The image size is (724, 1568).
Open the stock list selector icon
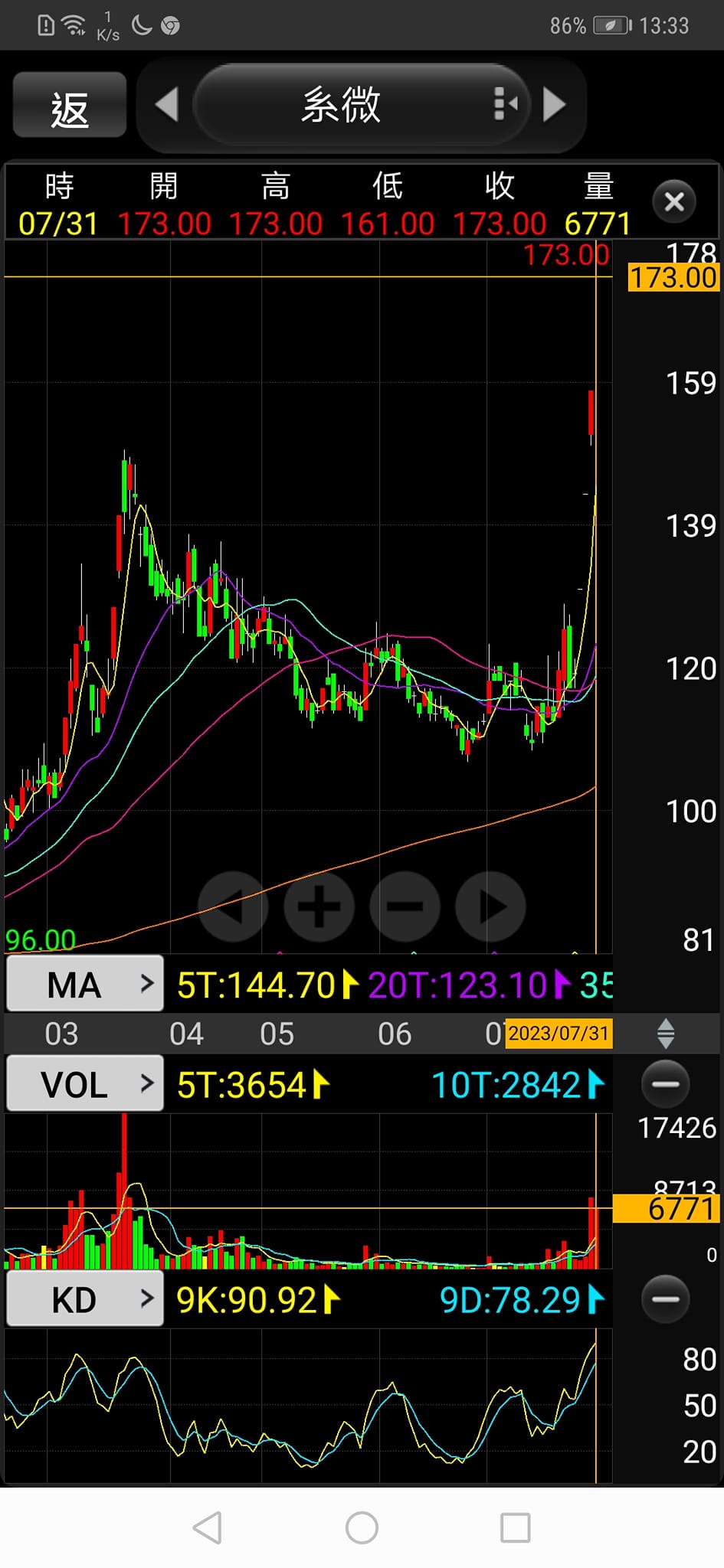(x=505, y=104)
